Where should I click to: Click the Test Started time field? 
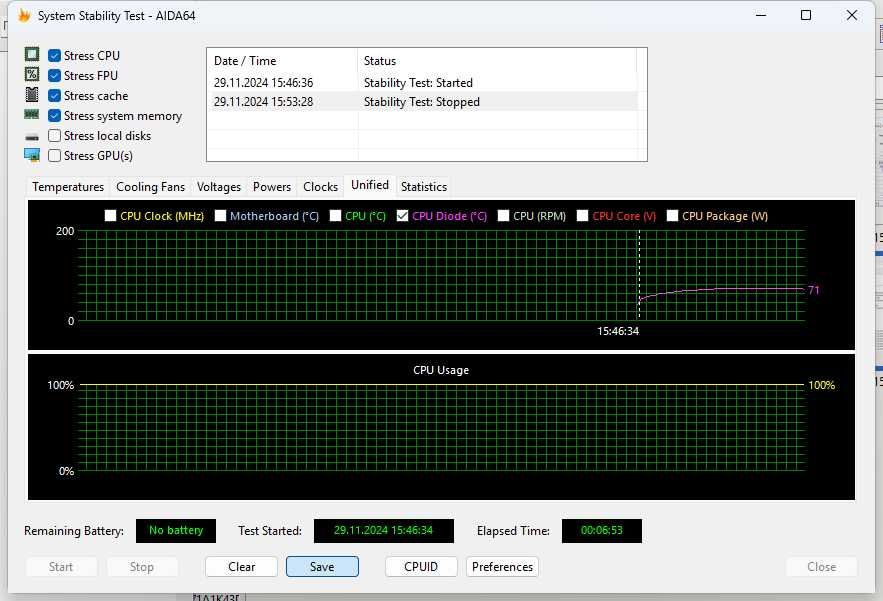[x=383, y=531]
